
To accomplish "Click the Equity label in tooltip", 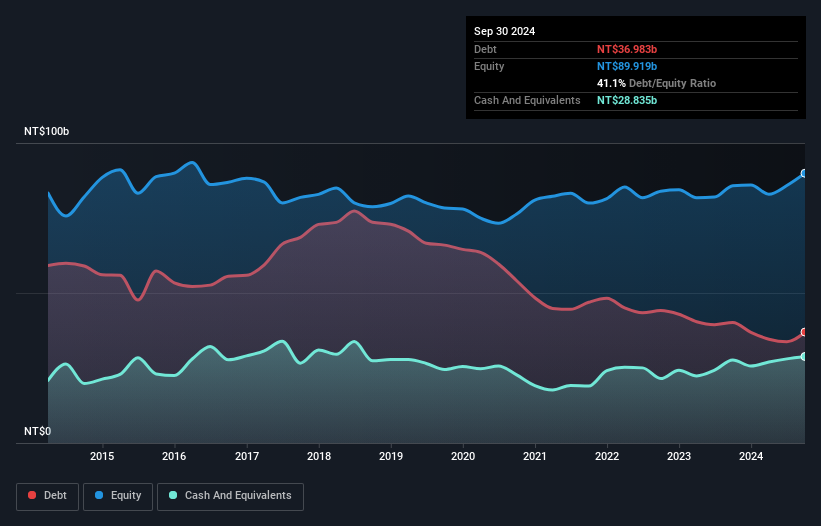I will tap(489, 66).
